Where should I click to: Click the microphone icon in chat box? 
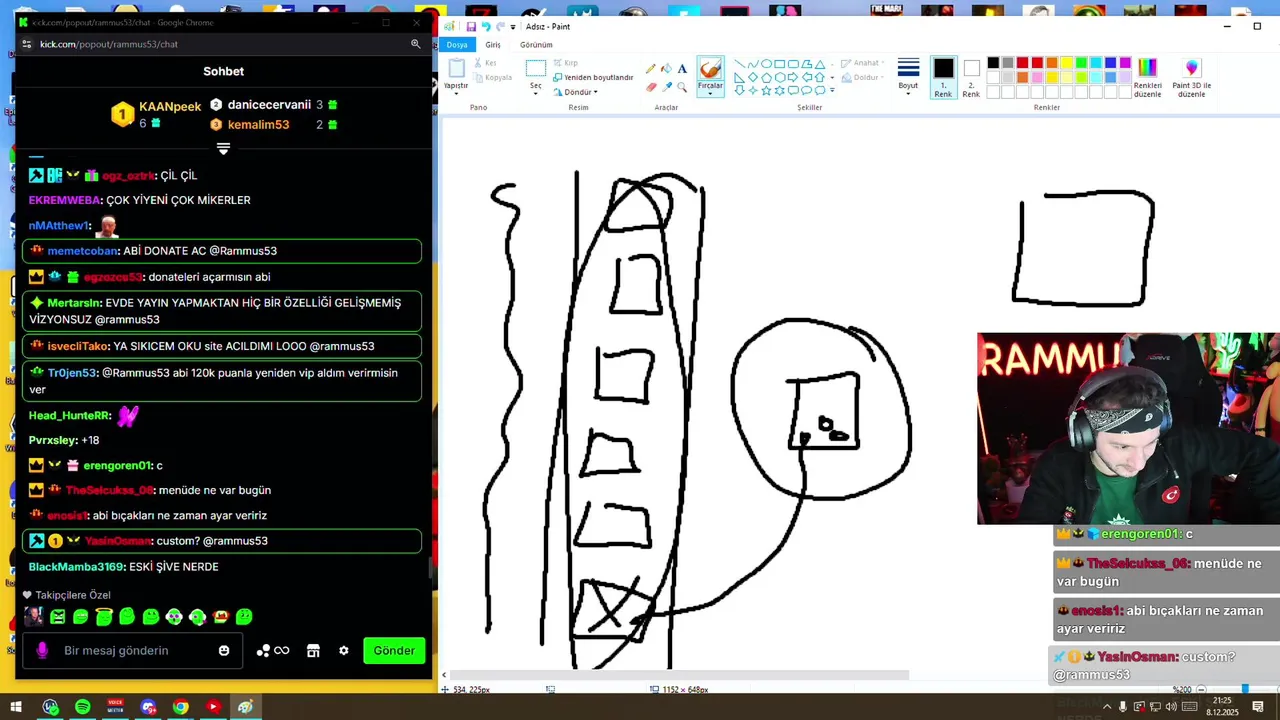coord(42,650)
